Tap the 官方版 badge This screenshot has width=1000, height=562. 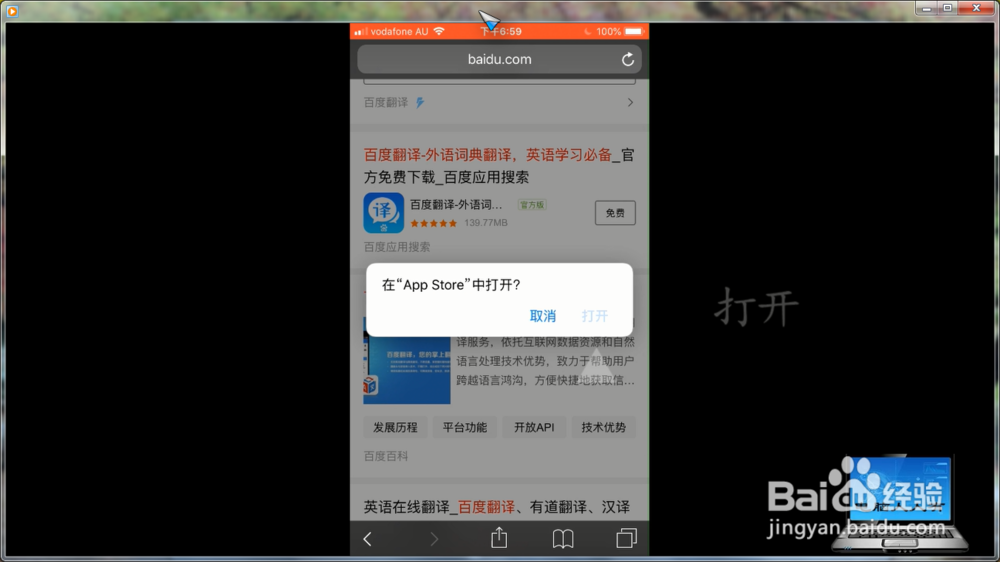pos(532,205)
